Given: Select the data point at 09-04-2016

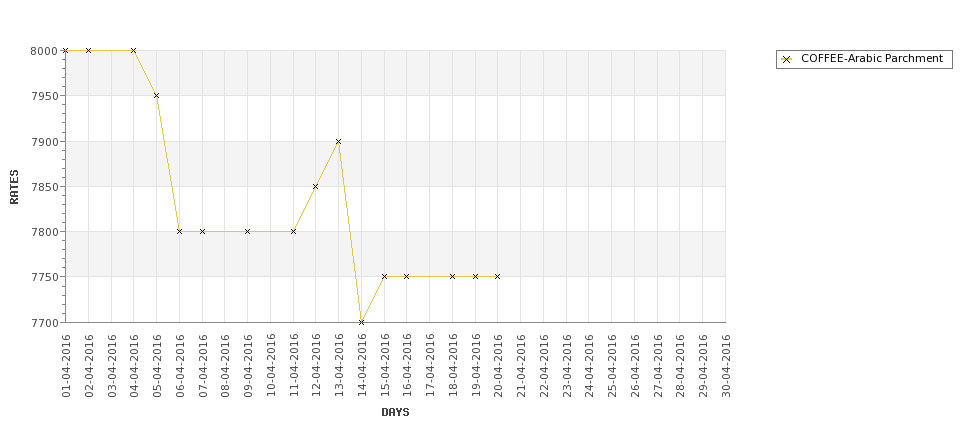Looking at the screenshot, I should [x=247, y=231].
